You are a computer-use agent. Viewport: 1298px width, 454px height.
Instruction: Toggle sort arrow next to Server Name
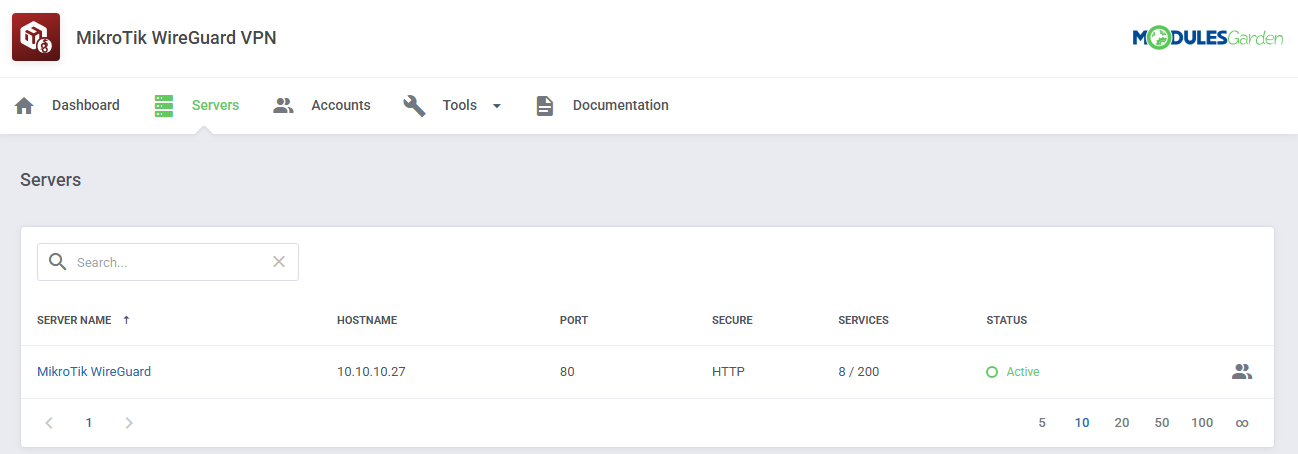[x=126, y=320]
